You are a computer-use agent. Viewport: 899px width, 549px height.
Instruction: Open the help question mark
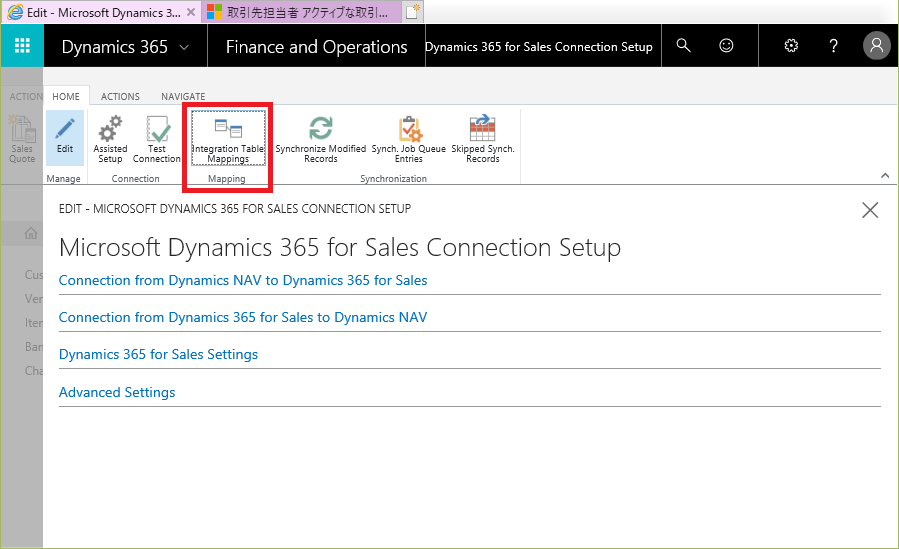(834, 45)
